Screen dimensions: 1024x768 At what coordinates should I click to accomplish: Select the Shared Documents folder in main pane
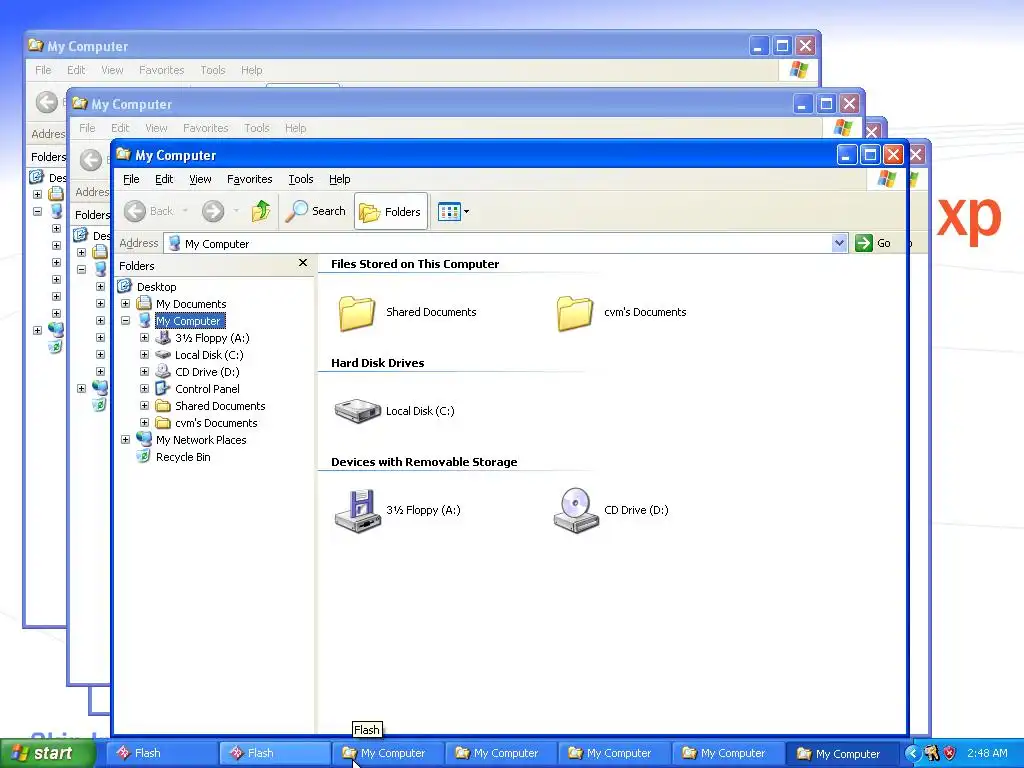[x=357, y=313]
